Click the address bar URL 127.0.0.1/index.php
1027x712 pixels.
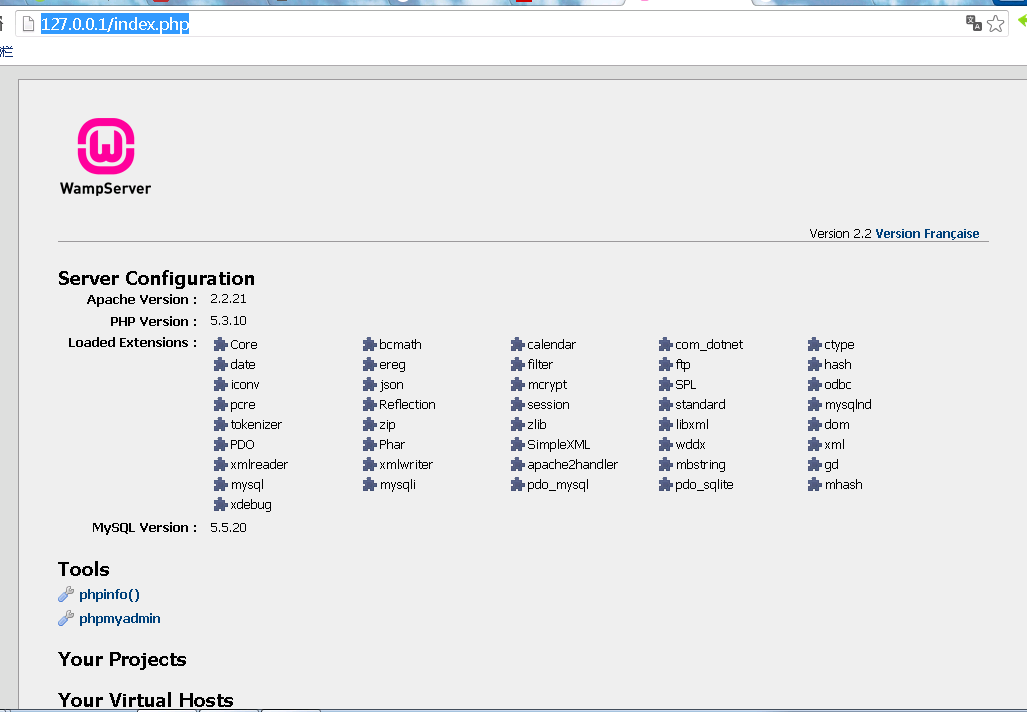coord(115,24)
